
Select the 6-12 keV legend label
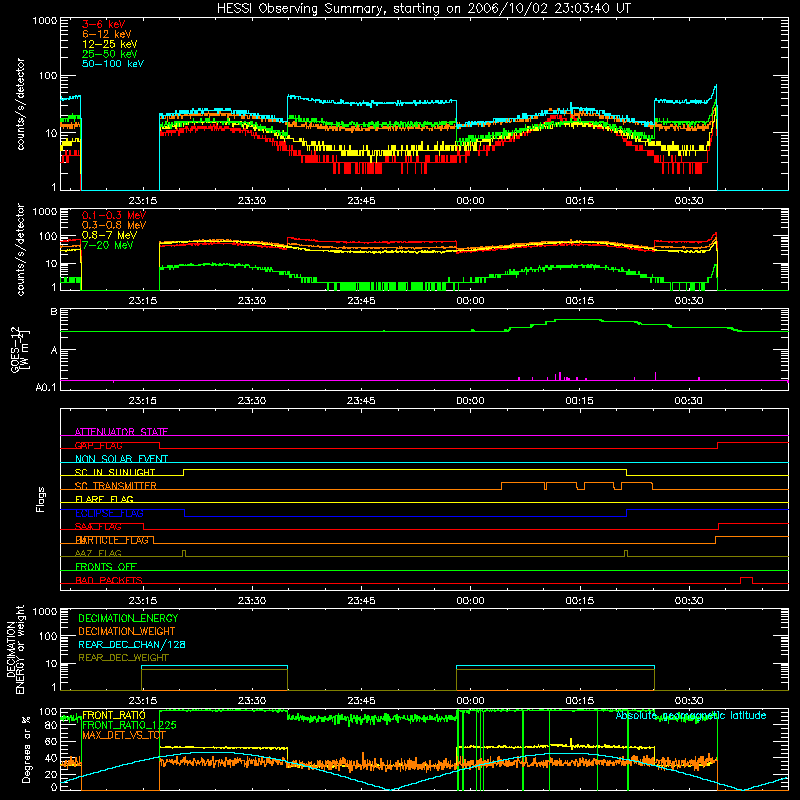pos(107,34)
